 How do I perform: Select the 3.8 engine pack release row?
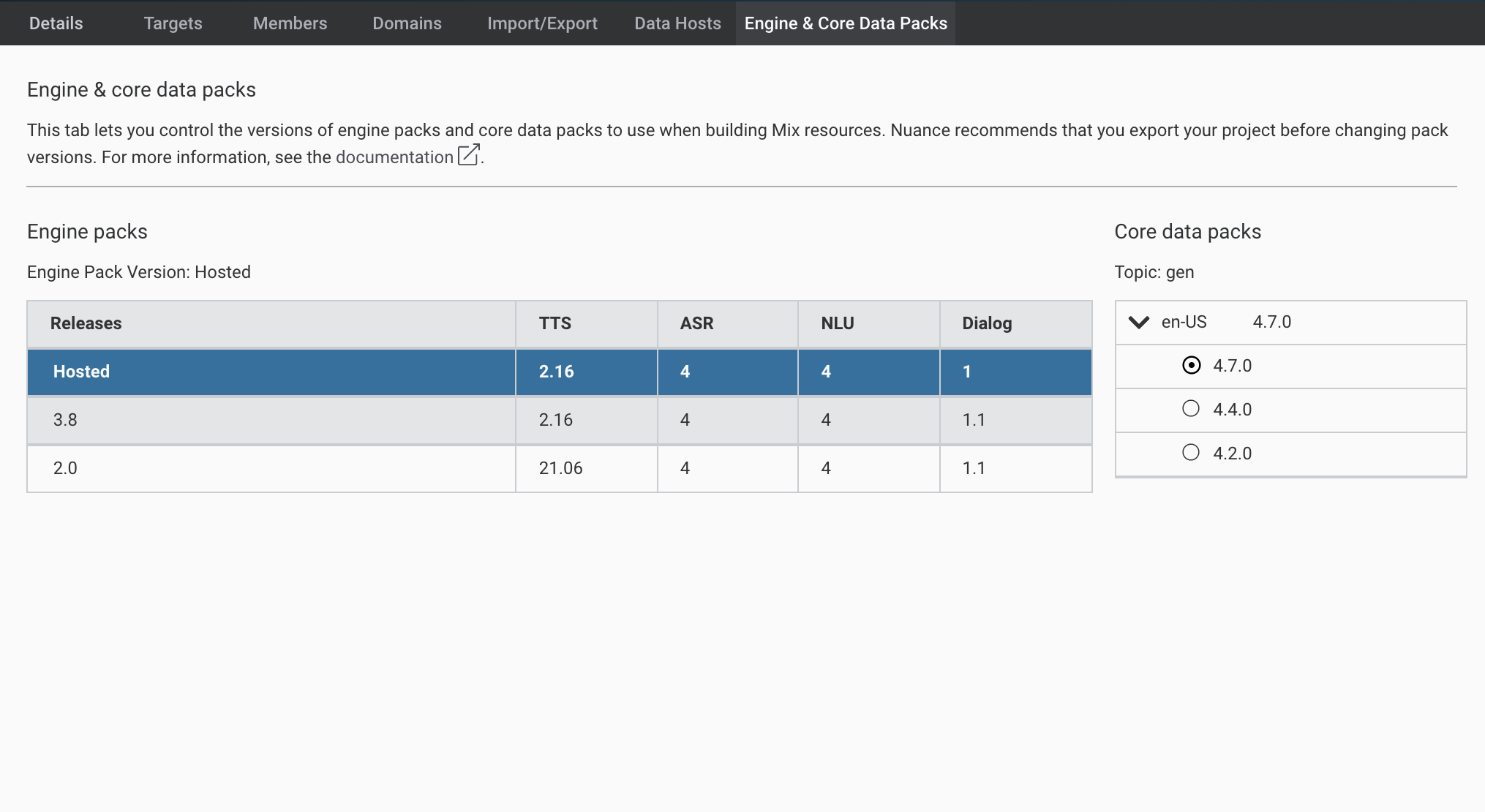[271, 420]
